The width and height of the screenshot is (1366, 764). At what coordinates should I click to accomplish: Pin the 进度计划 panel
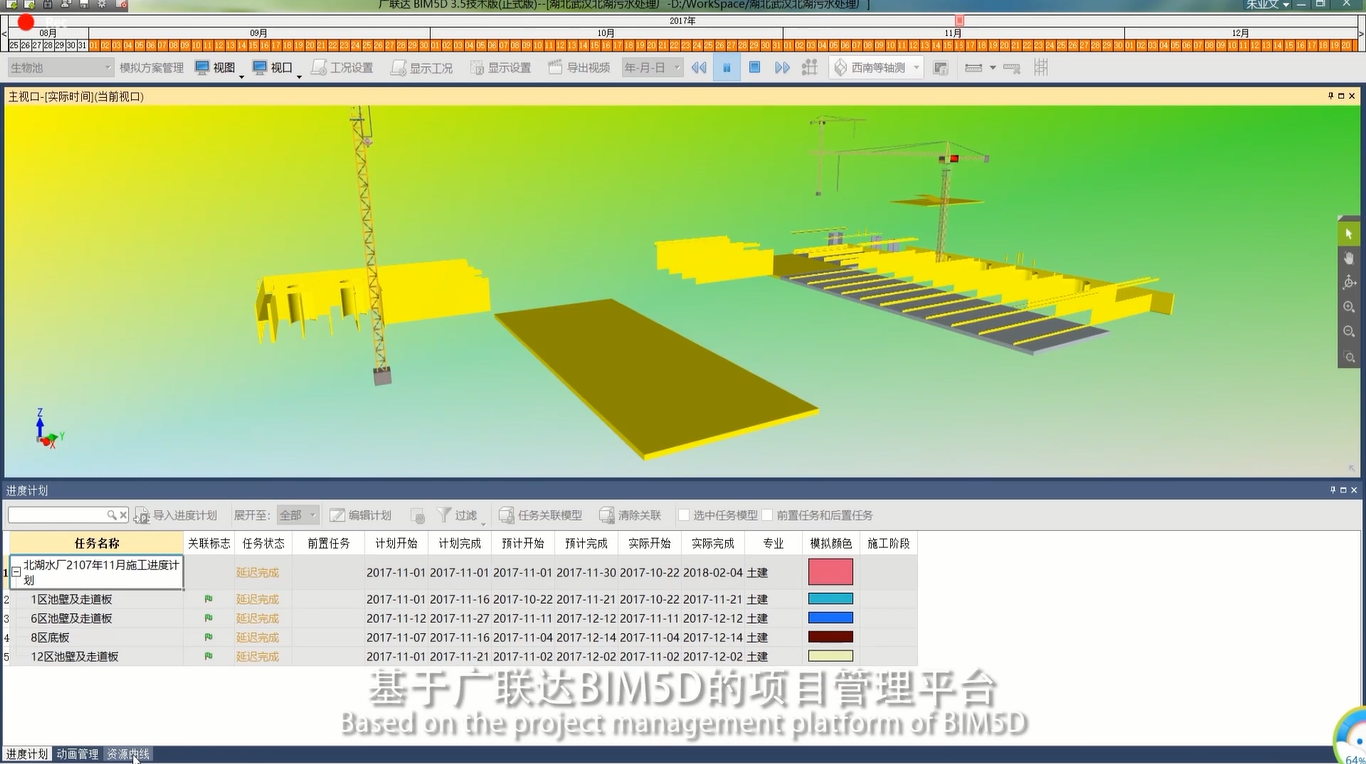[1332, 490]
